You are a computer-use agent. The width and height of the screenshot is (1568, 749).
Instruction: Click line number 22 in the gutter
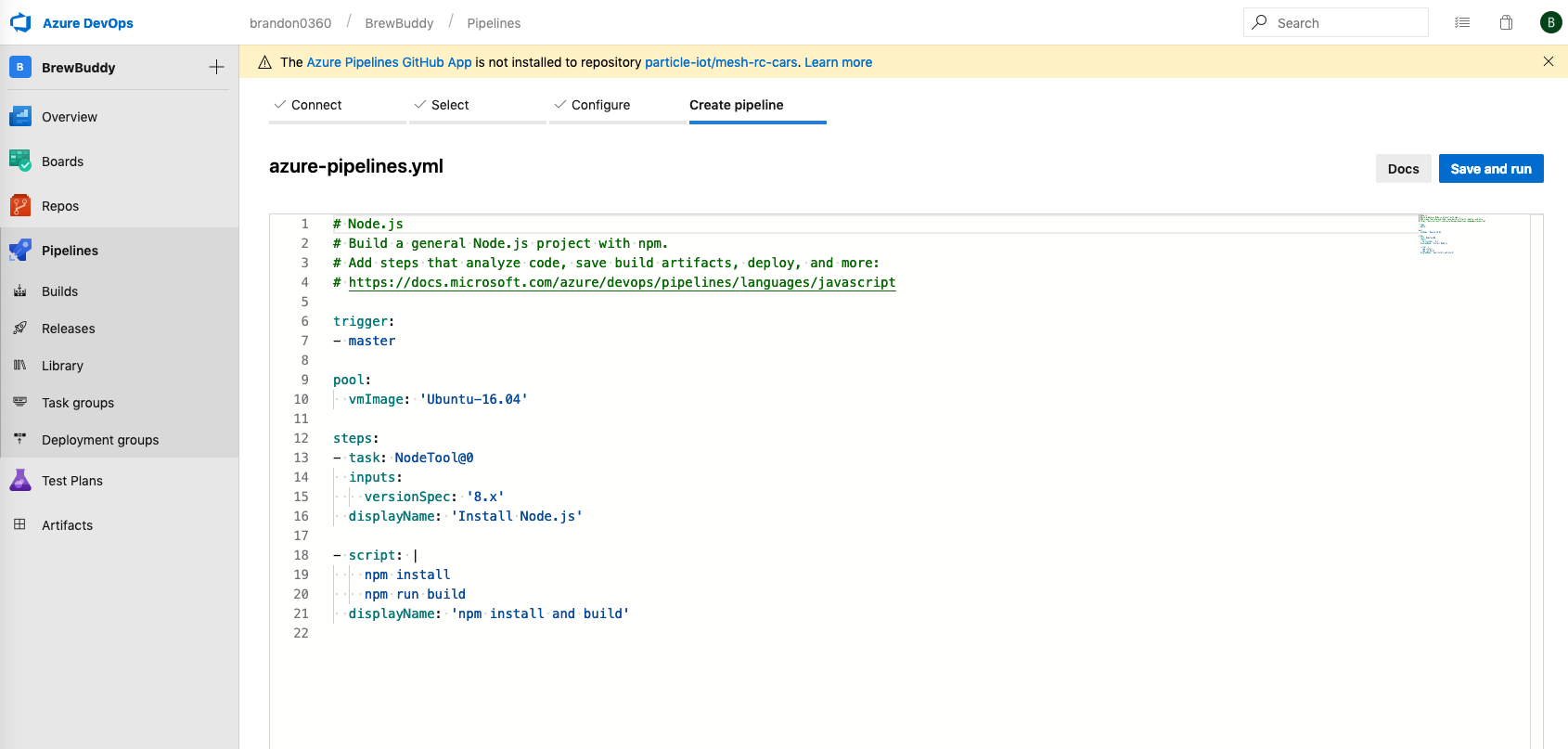coord(301,633)
